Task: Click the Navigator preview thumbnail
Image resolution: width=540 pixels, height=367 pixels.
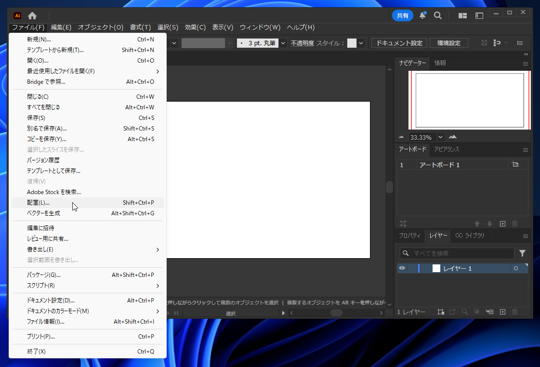Action: coord(469,100)
